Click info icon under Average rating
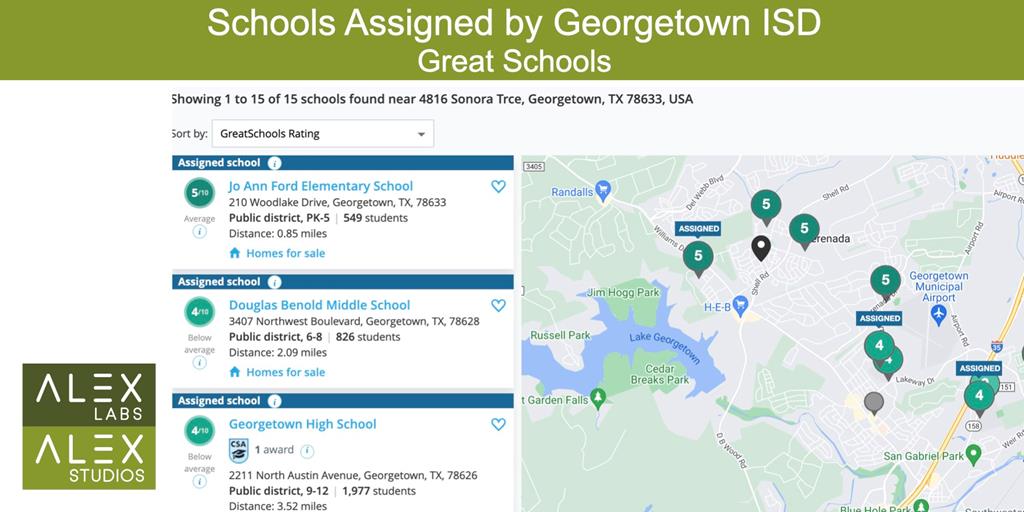1024x512 pixels. pyautogui.click(x=200, y=232)
